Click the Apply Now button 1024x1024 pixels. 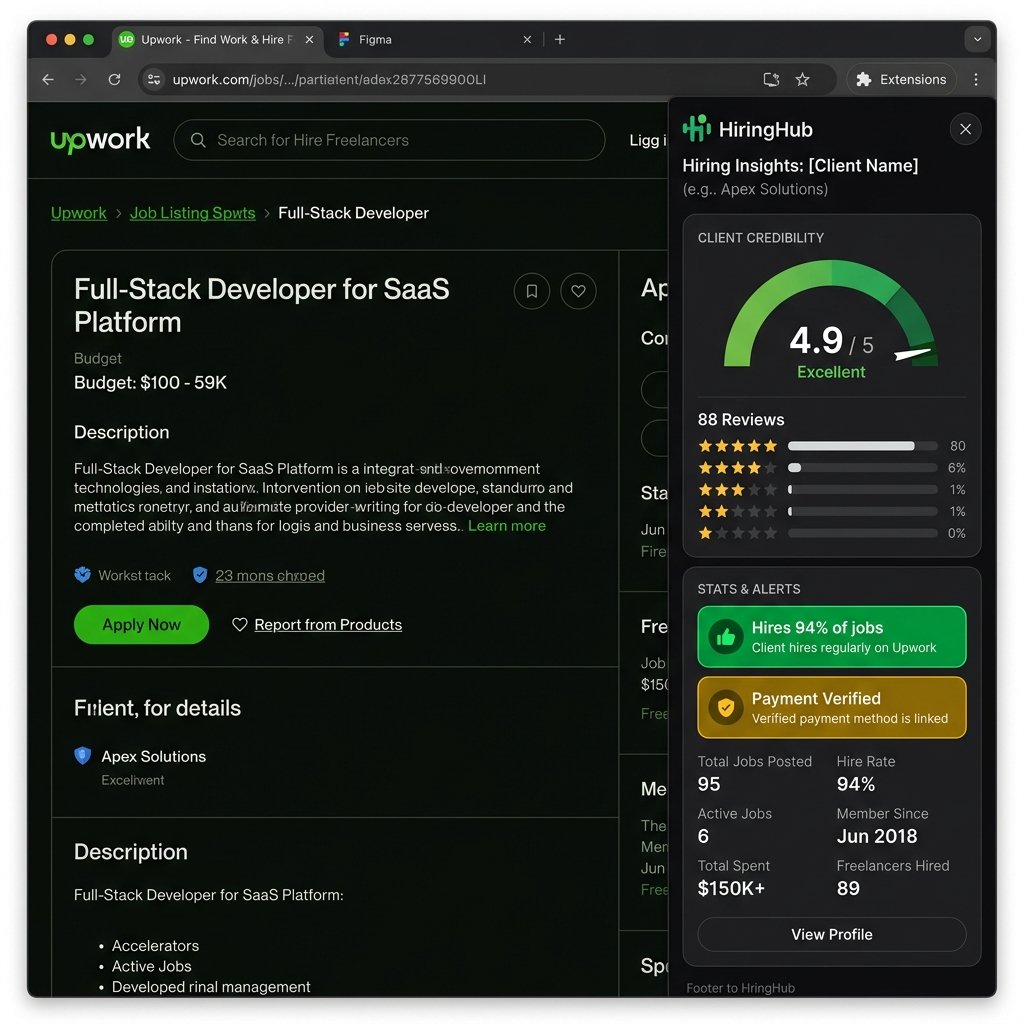pos(141,624)
